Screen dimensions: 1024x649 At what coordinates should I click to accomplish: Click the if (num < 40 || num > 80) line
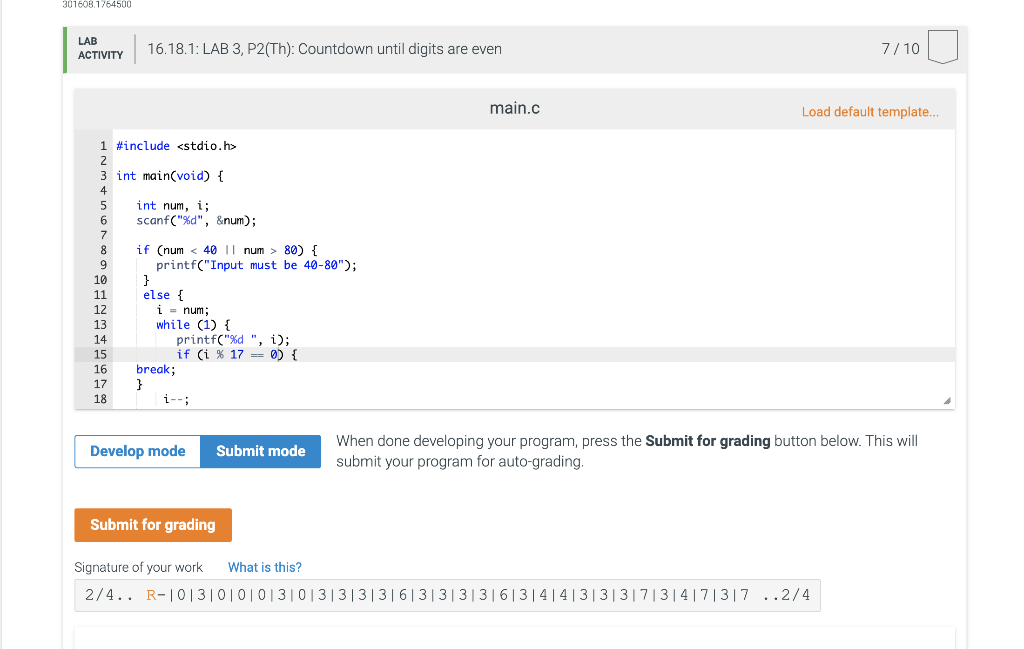227,250
